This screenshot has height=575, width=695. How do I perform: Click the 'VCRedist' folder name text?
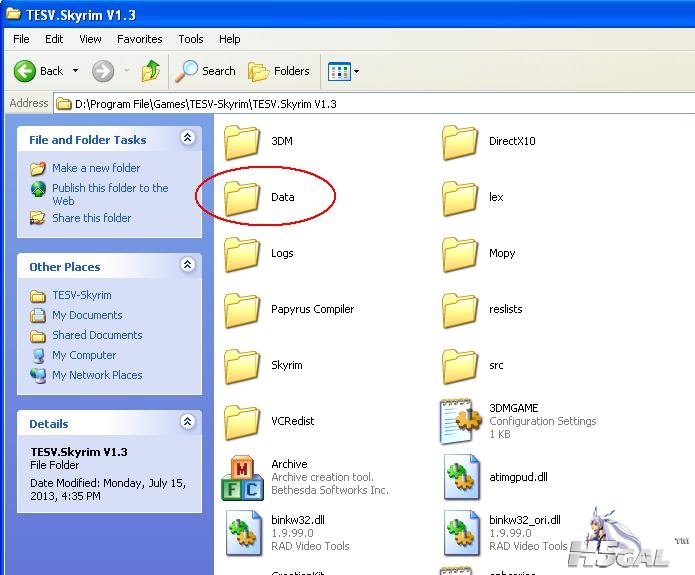(293, 421)
